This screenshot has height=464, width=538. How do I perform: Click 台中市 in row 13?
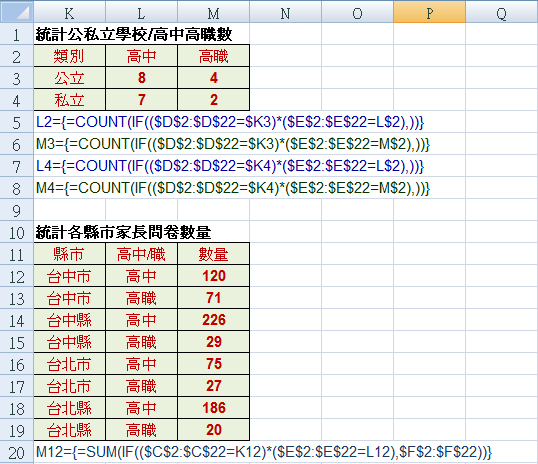[69, 298]
